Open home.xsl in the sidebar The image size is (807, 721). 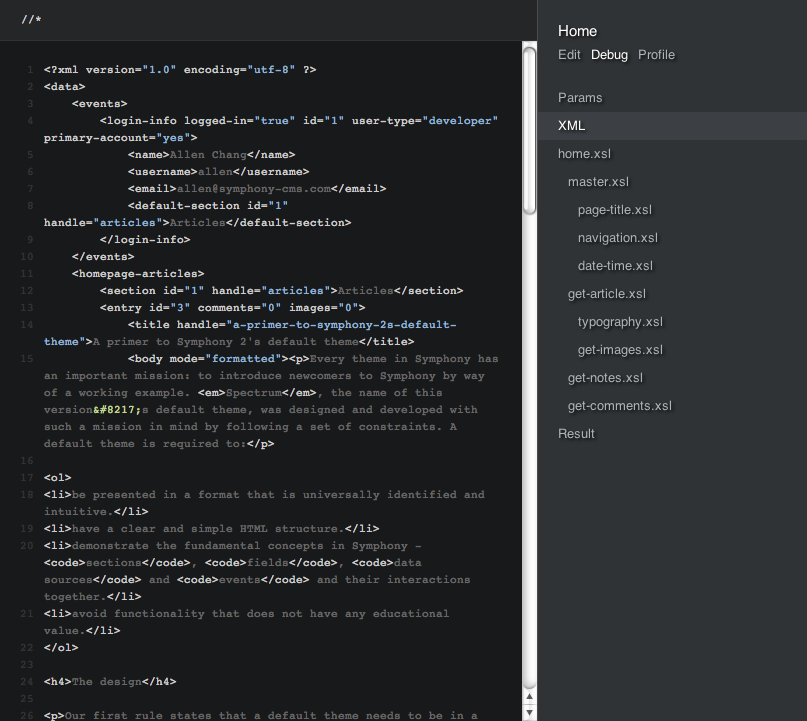pos(584,154)
